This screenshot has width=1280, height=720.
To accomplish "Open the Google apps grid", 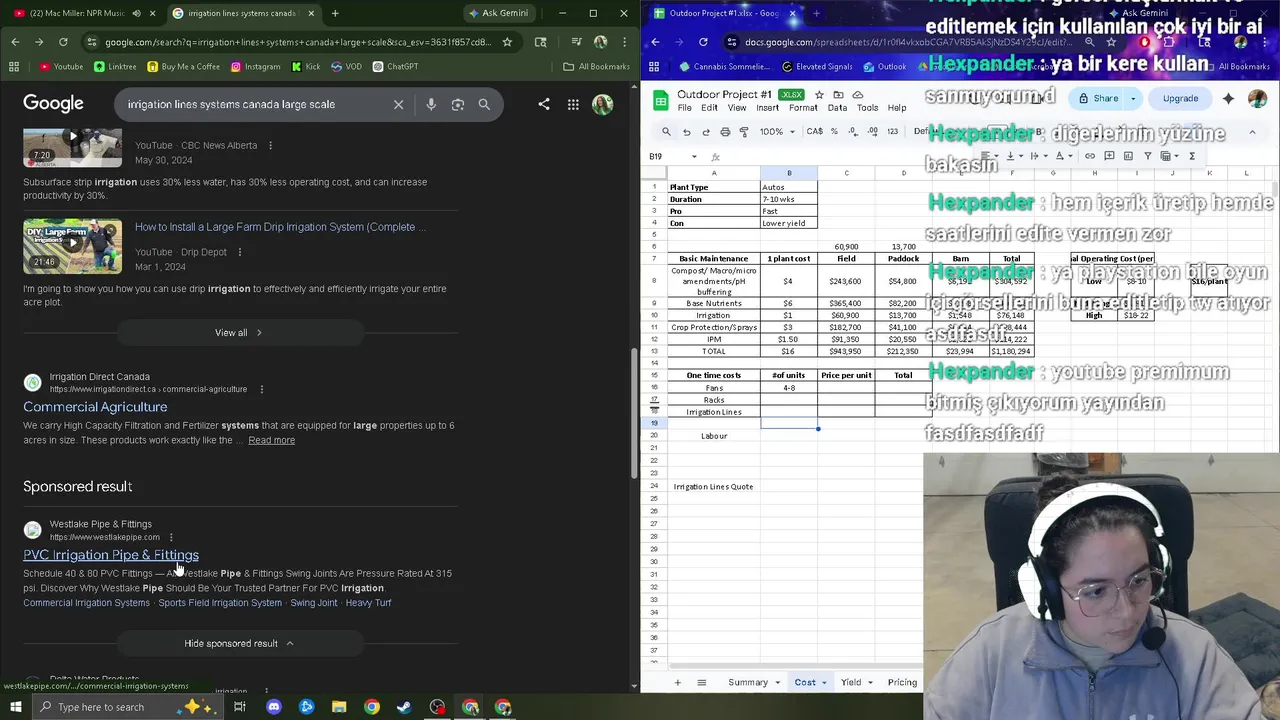I will click(573, 104).
